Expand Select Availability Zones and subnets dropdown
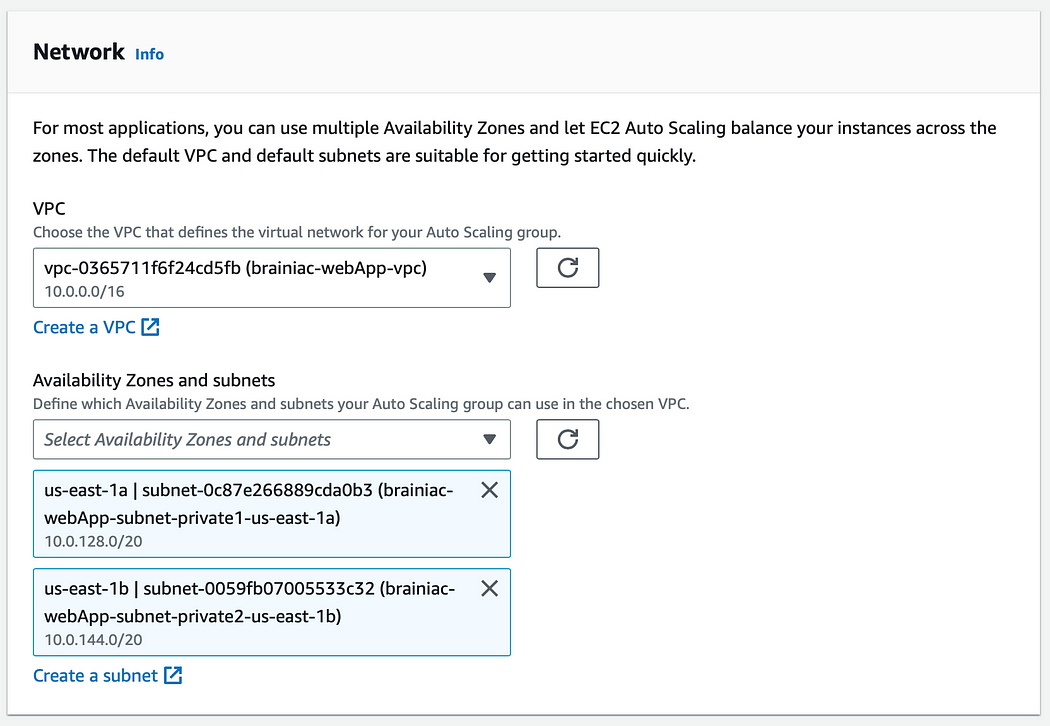Viewport: 1050px width, 726px height. click(272, 439)
